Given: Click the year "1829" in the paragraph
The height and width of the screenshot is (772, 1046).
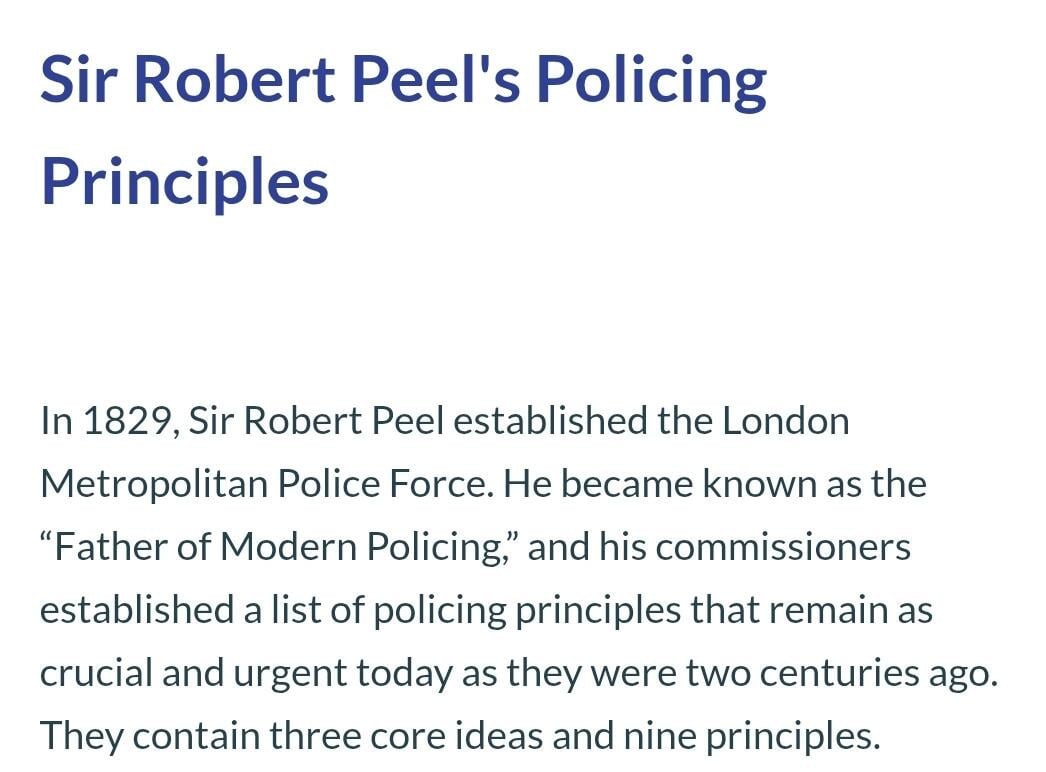Looking at the screenshot, I should (x=127, y=422).
